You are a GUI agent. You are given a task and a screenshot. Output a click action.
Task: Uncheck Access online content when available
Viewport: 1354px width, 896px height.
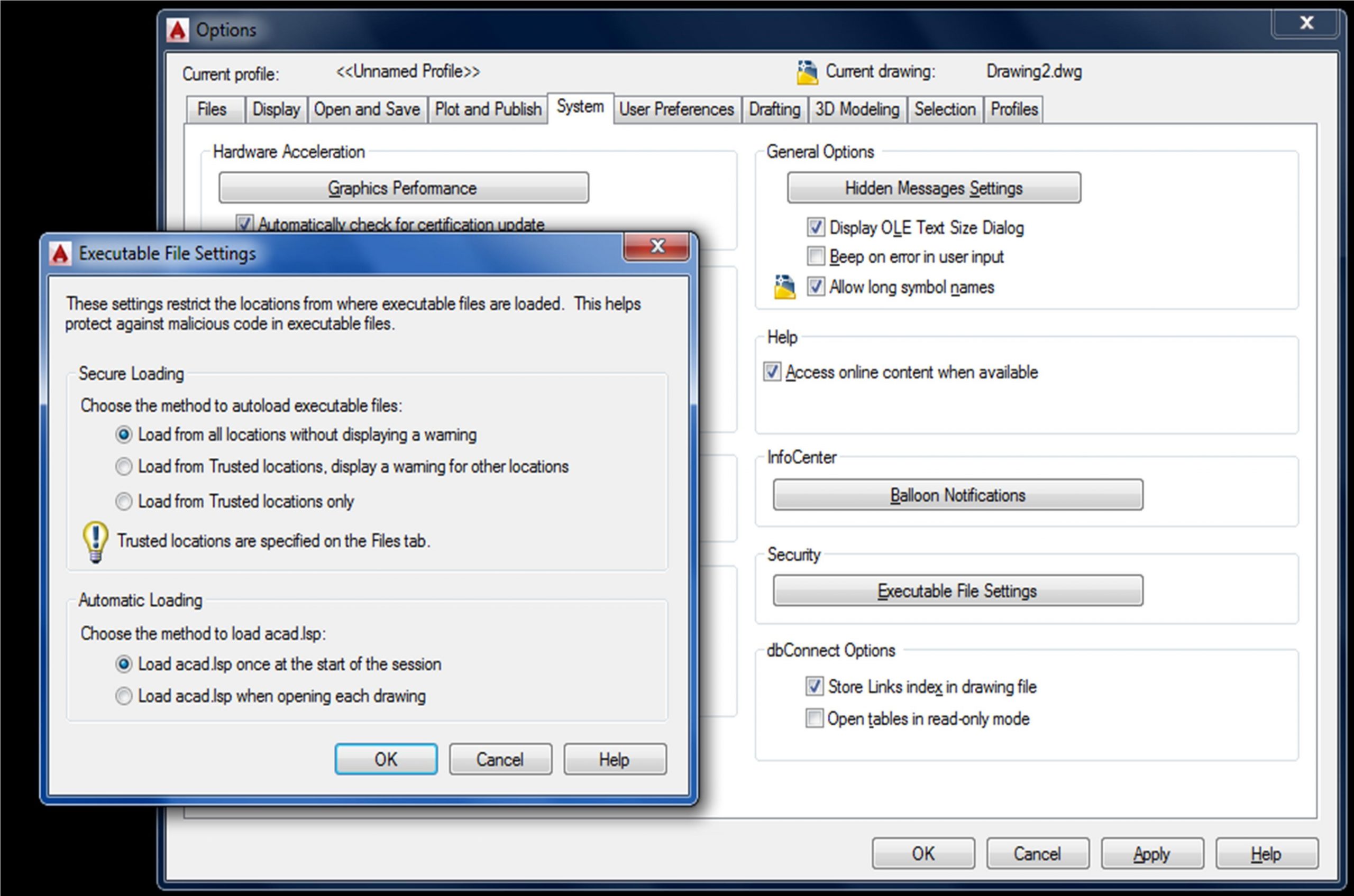click(x=772, y=372)
